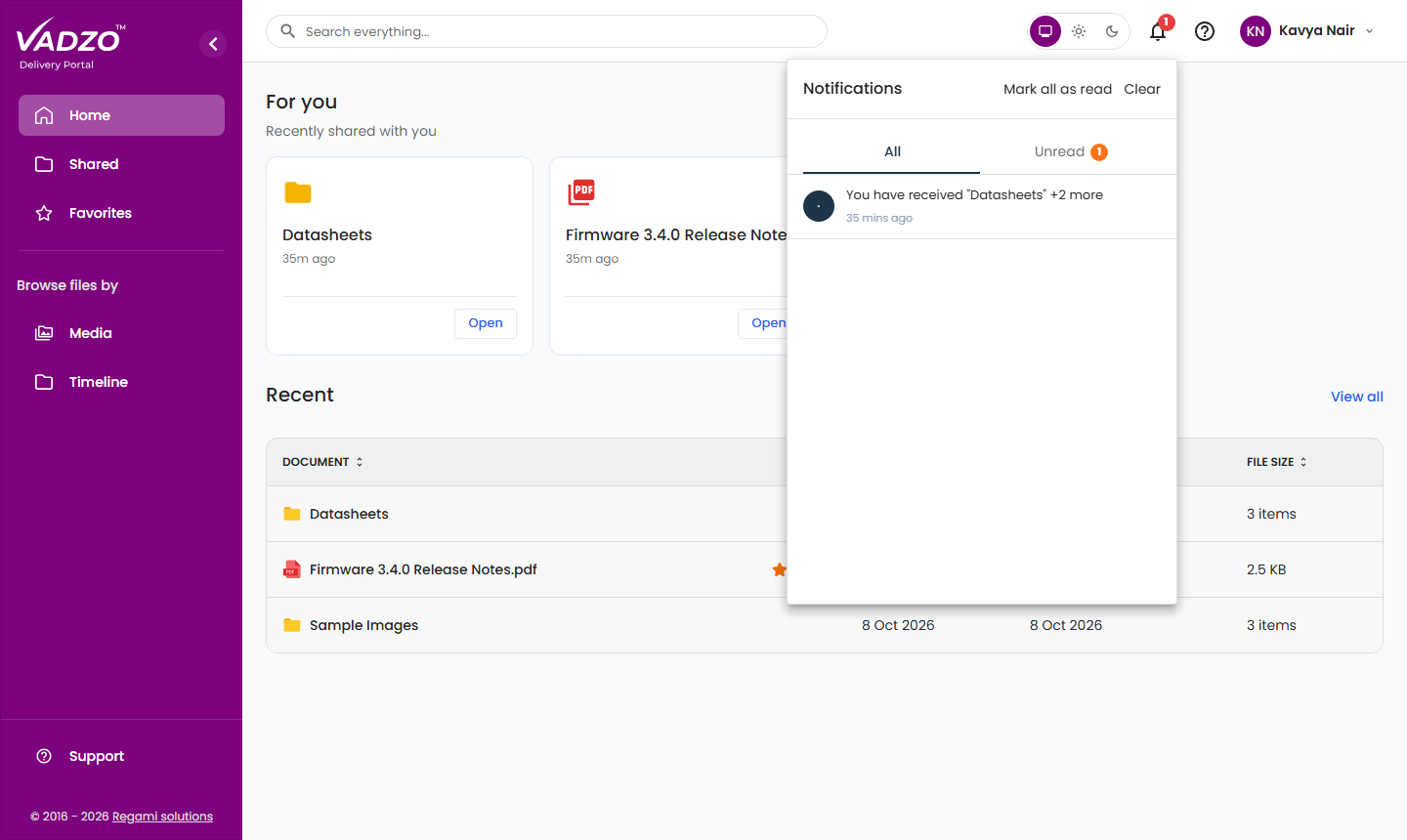
Task: Open the Sample Images folder row
Action: pos(825,625)
